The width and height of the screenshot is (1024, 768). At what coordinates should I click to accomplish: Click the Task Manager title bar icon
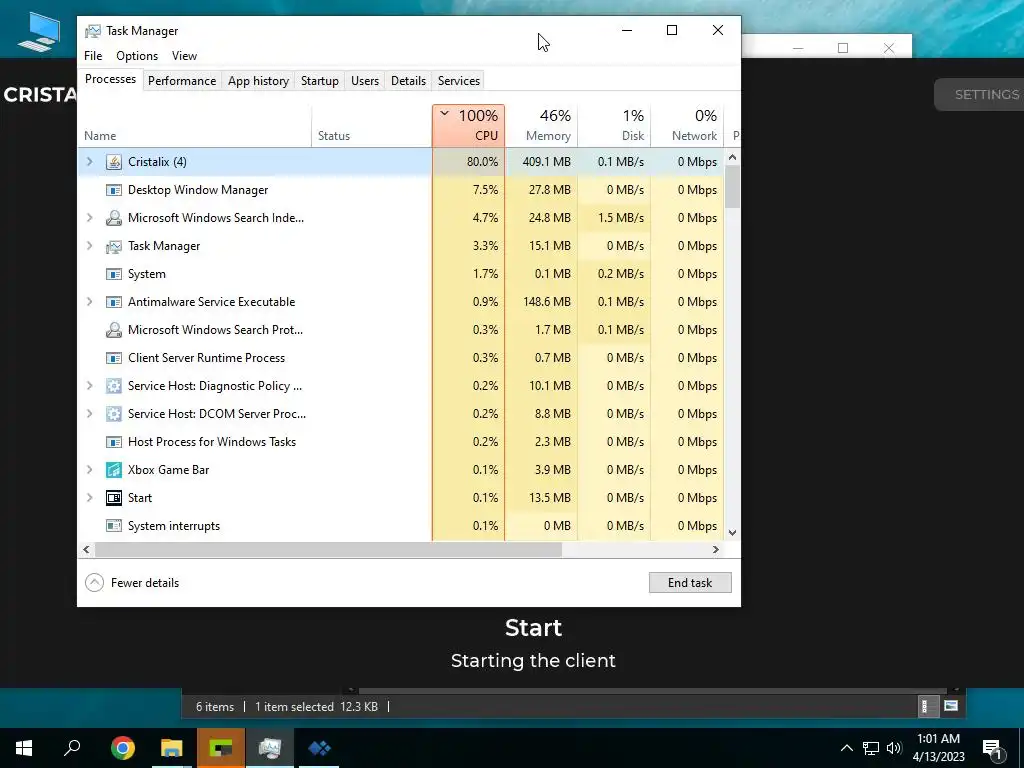click(x=93, y=31)
